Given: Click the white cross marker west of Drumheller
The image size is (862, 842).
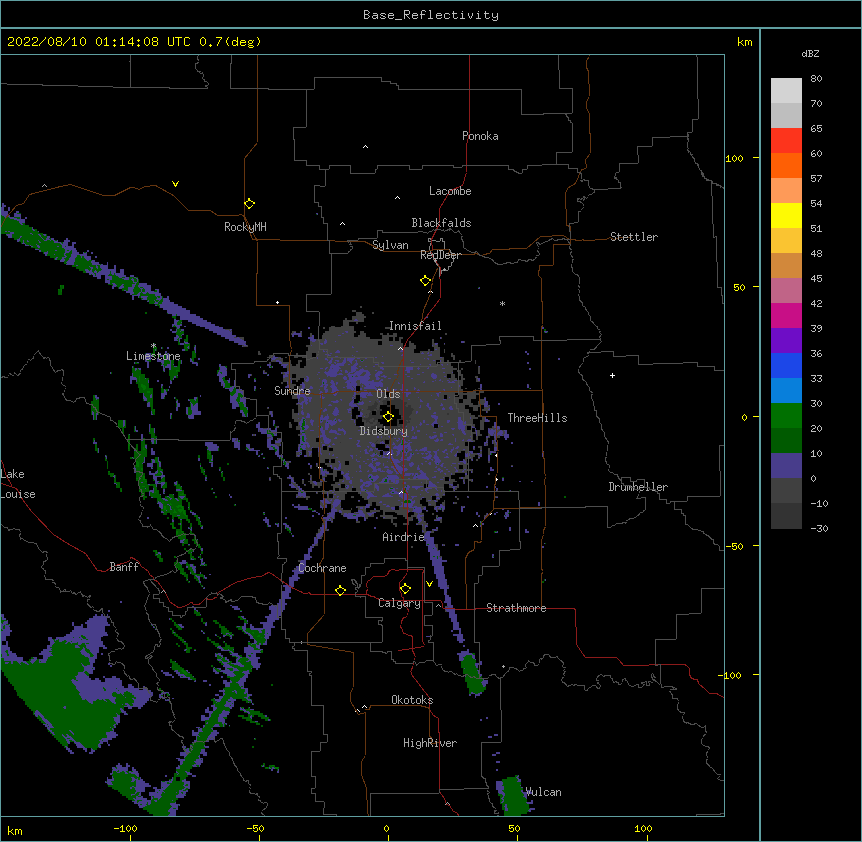Looking at the screenshot, I should [x=612, y=376].
